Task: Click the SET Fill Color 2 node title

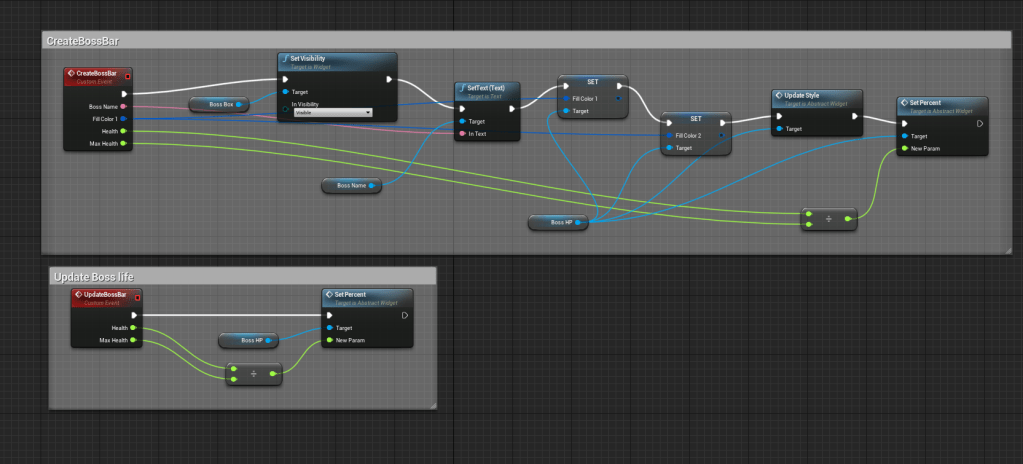Action: click(695, 119)
